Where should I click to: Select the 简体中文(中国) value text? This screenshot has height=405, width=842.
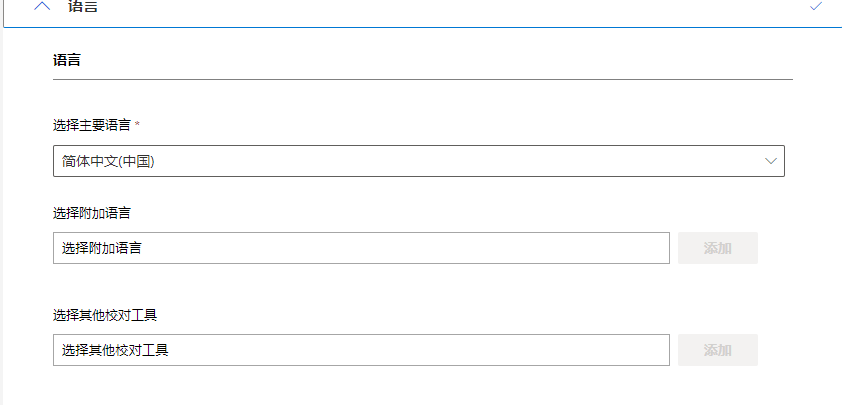[x=108, y=161]
